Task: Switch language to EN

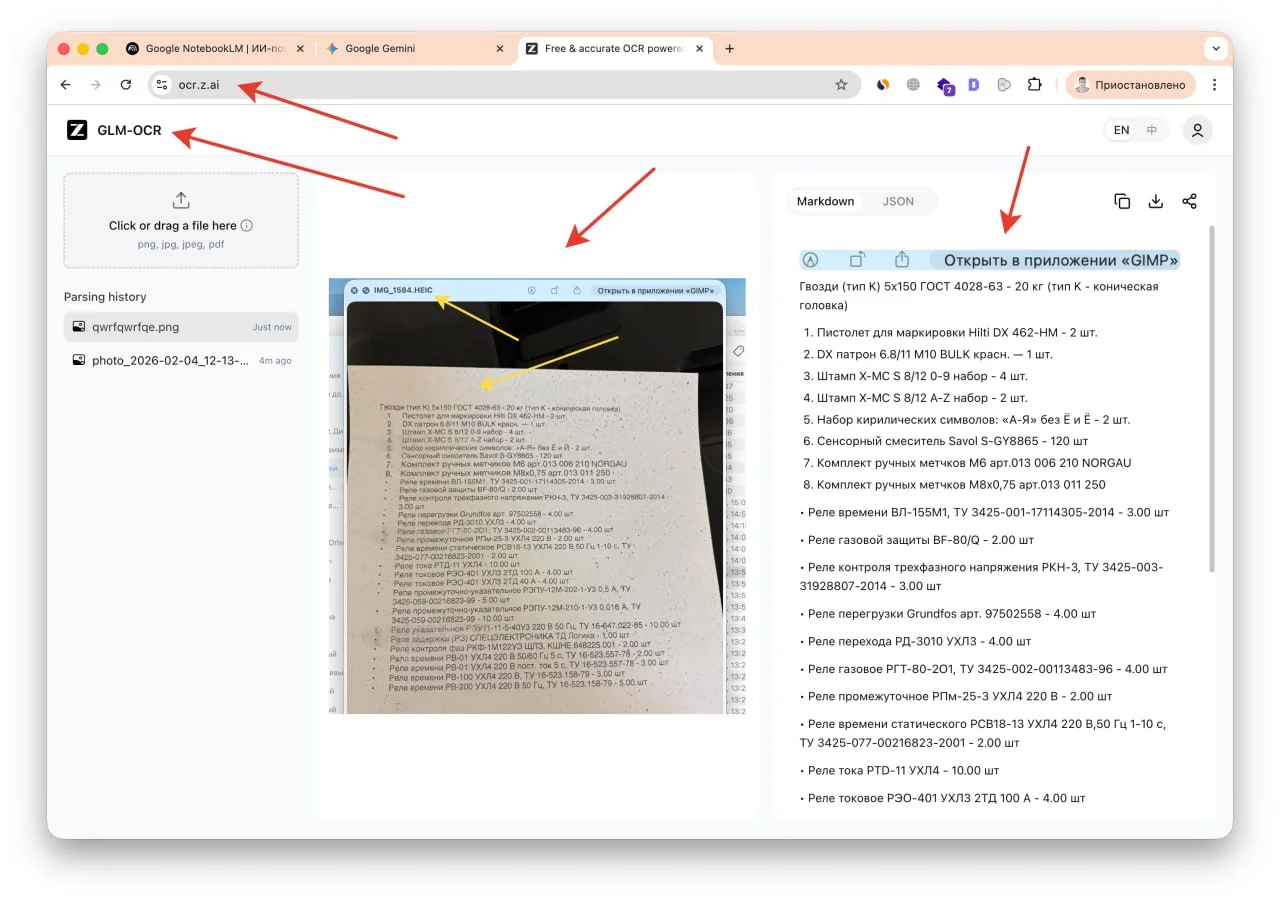Action: click(1121, 130)
